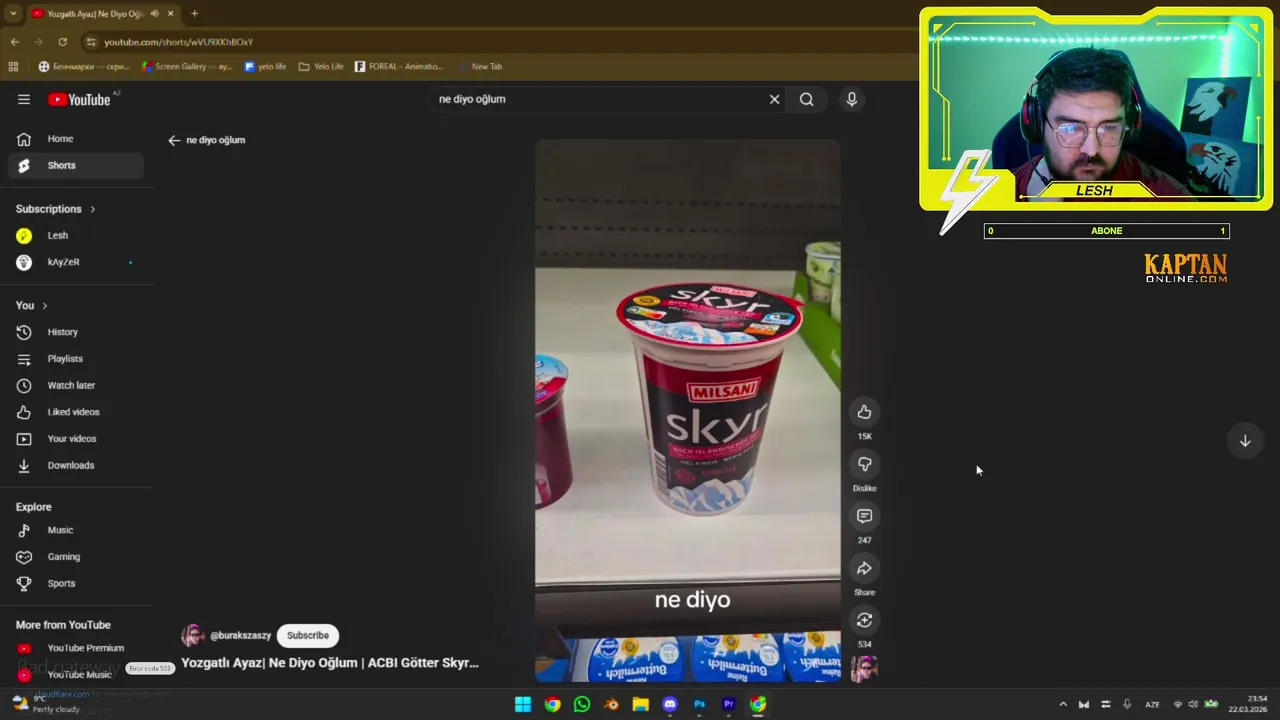Clear the search query with the X

pyautogui.click(x=774, y=99)
